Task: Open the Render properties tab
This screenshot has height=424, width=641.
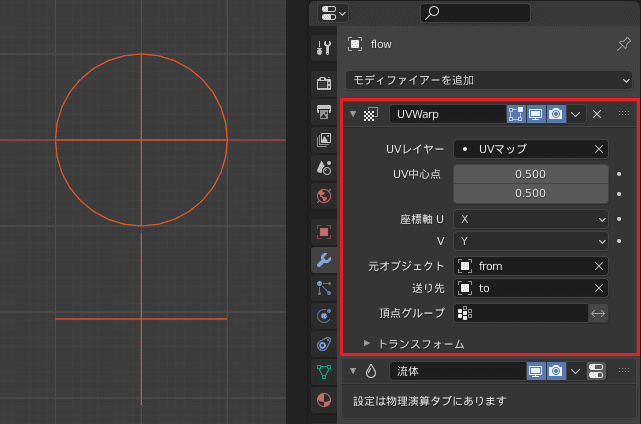Action: 324,83
